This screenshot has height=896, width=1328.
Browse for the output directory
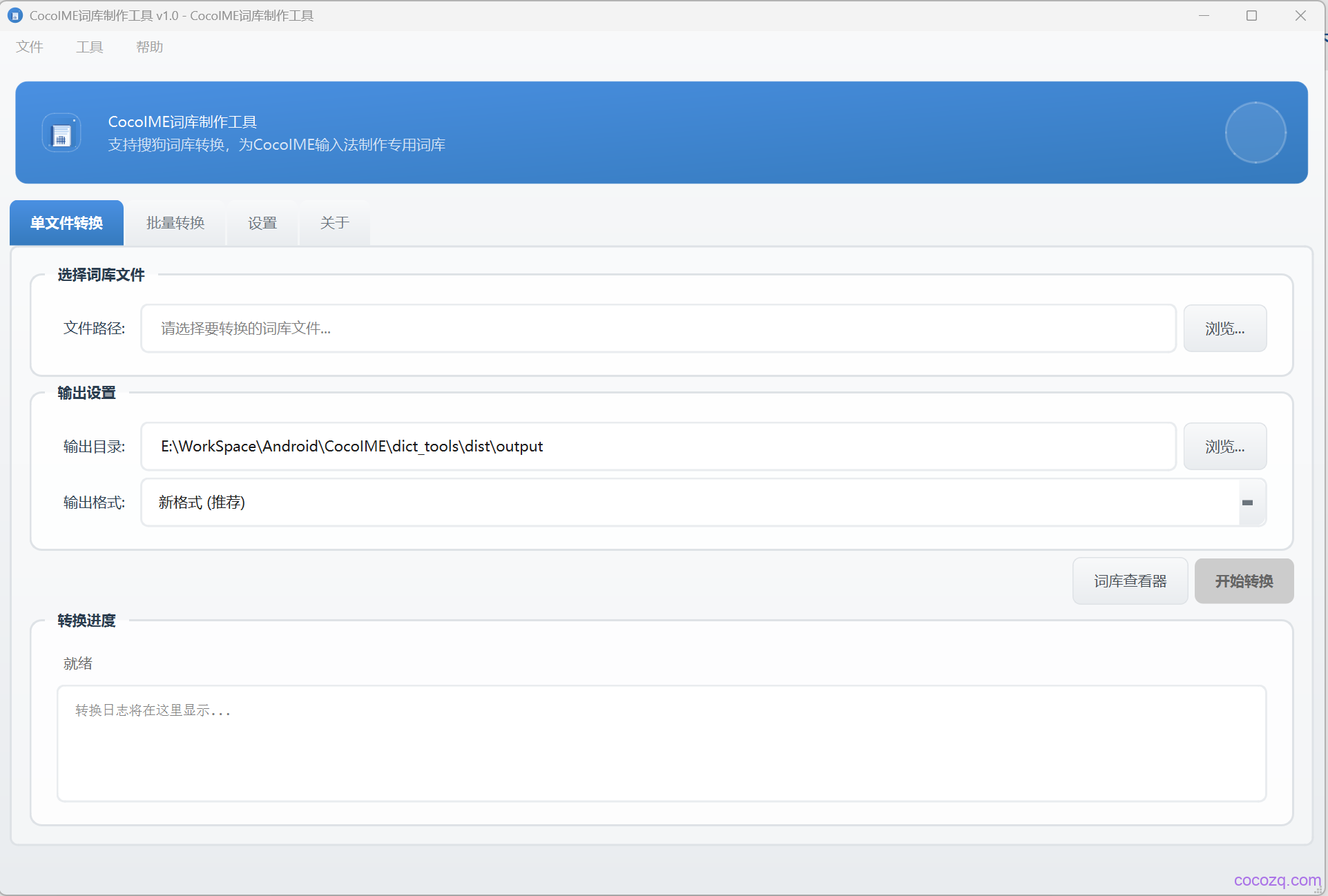click(x=1224, y=447)
